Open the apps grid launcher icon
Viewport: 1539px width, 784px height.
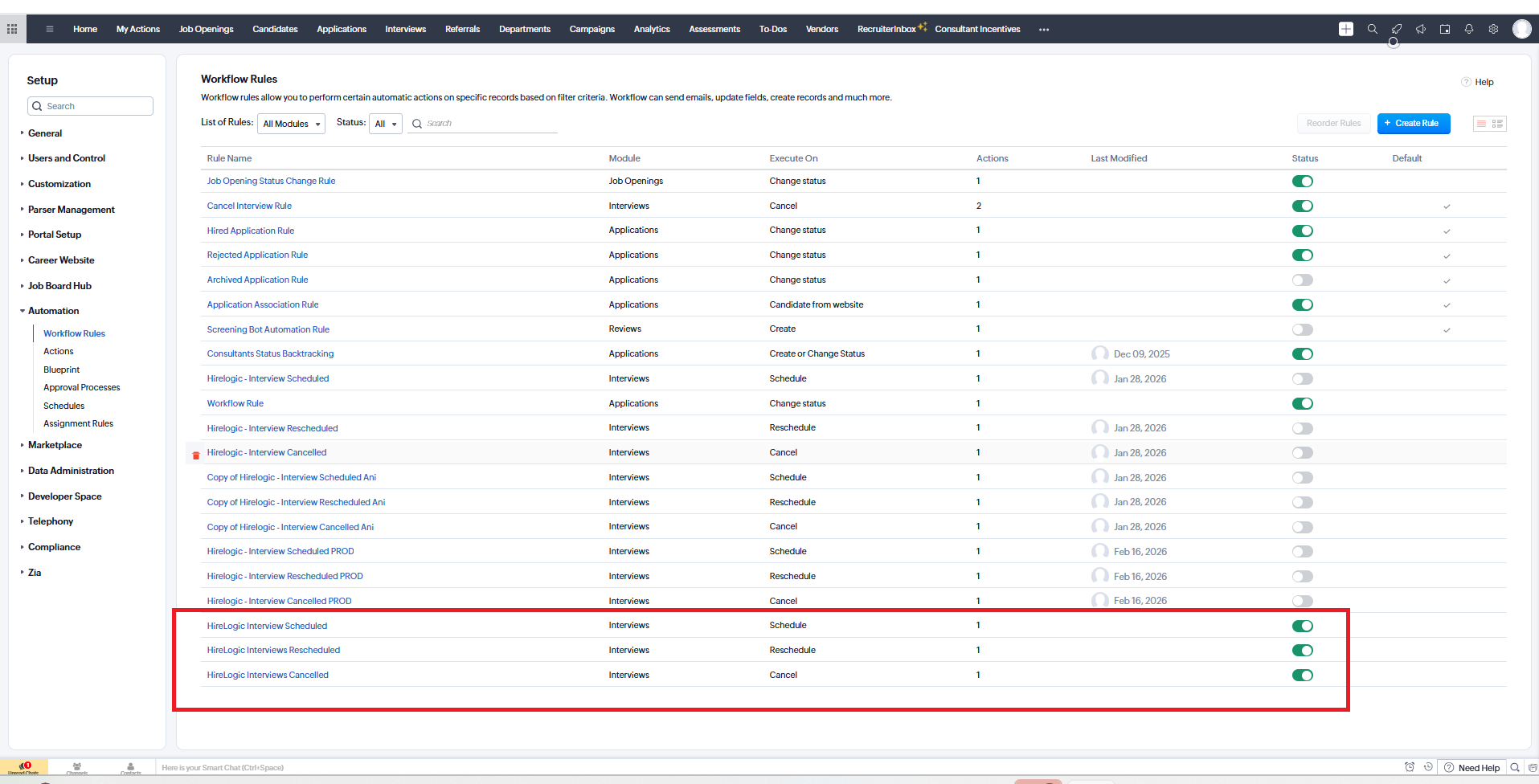[x=12, y=29]
